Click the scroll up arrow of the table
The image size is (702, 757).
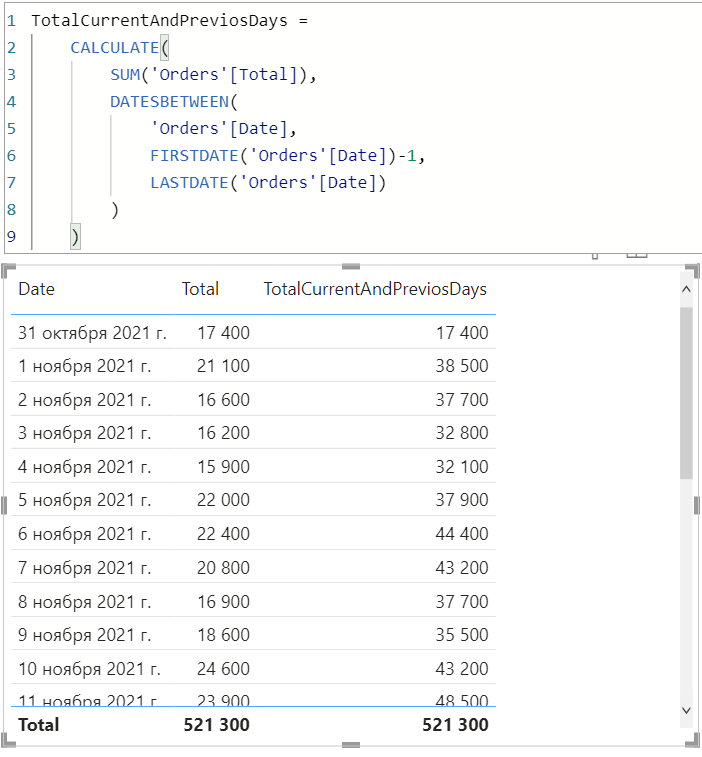pos(686,289)
